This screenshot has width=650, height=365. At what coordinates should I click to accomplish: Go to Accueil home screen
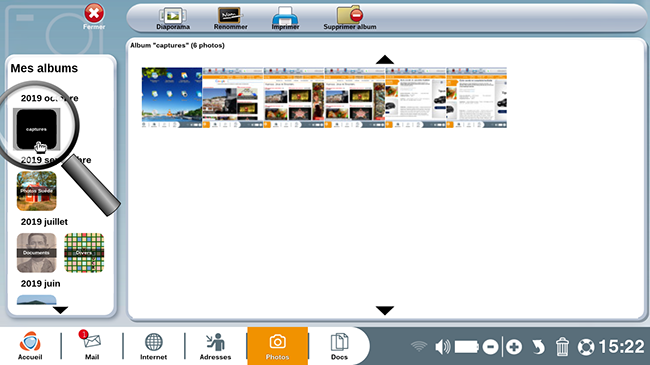click(30, 345)
